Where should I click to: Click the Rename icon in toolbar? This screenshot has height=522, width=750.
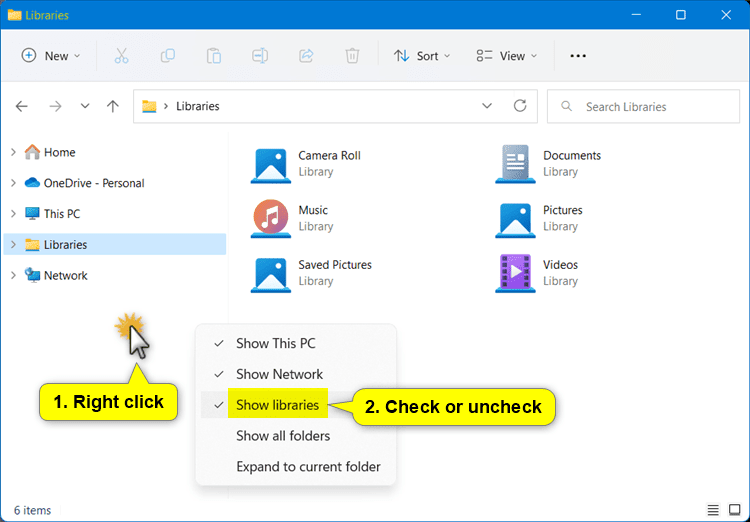(x=260, y=56)
